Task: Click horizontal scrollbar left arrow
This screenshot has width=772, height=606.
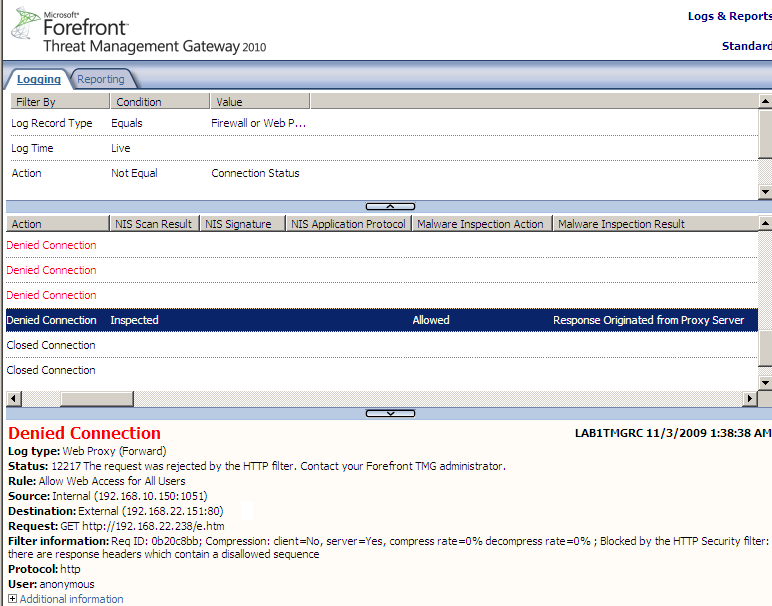Action: (14, 398)
